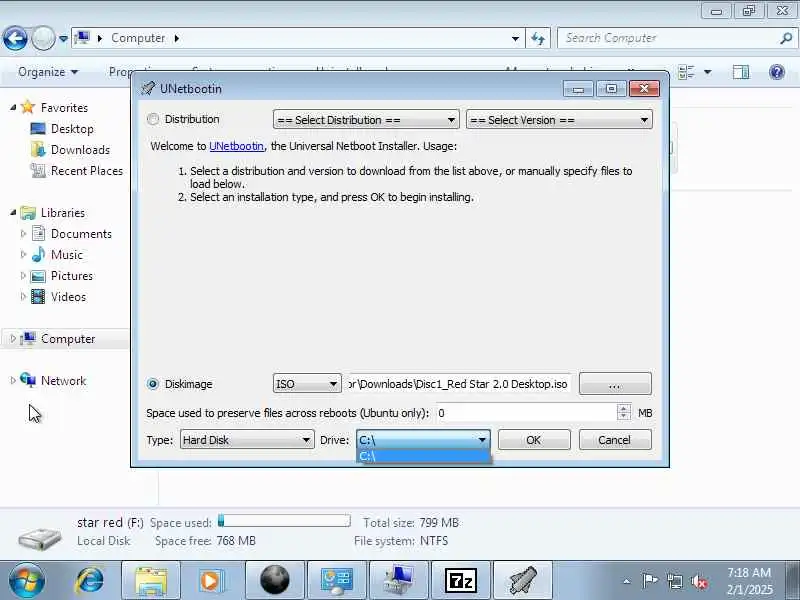Confirm with the OK button
This screenshot has width=800, height=600.
click(x=534, y=440)
